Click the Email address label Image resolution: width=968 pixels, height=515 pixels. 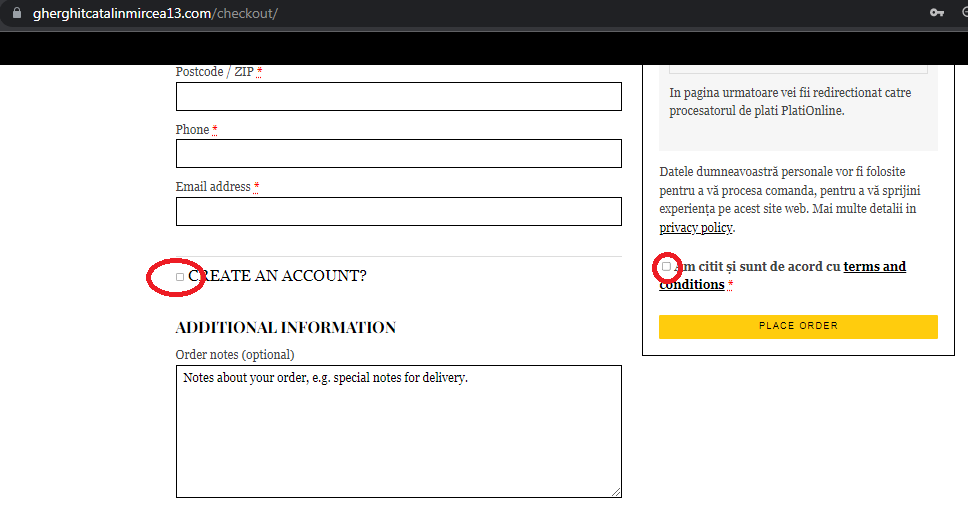pyautogui.click(x=213, y=187)
